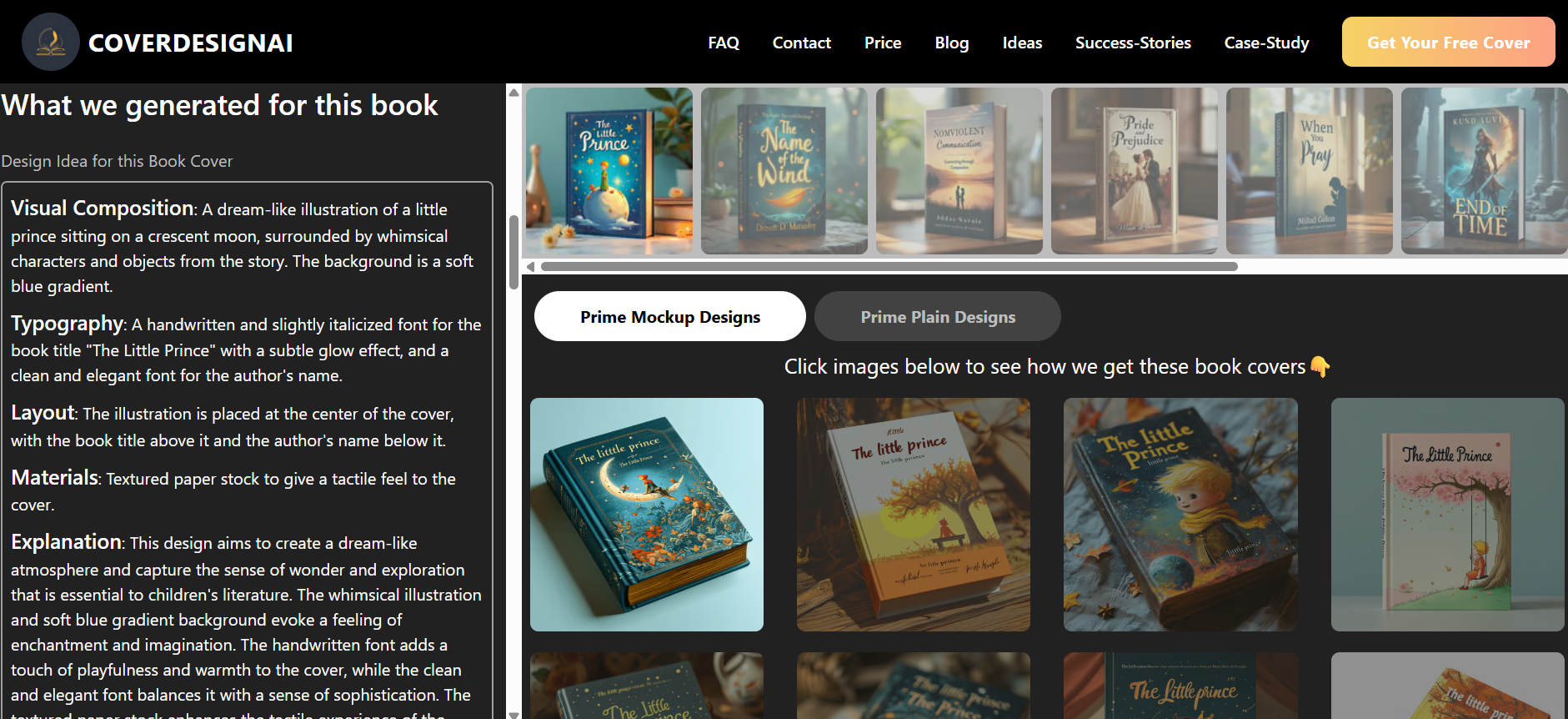
Task: Click the design panel scroll-up arrow
Action: coord(514,92)
